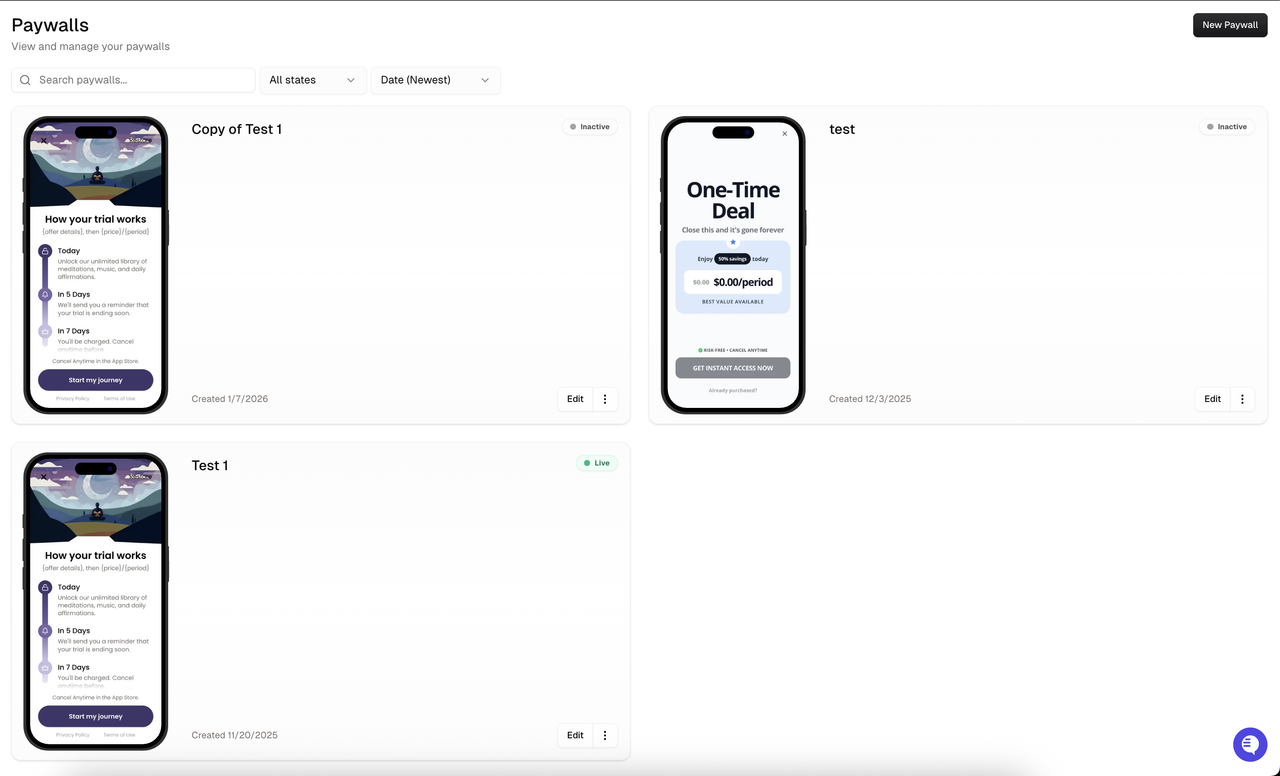Edit the Copy of Test 1 paywall

574,399
